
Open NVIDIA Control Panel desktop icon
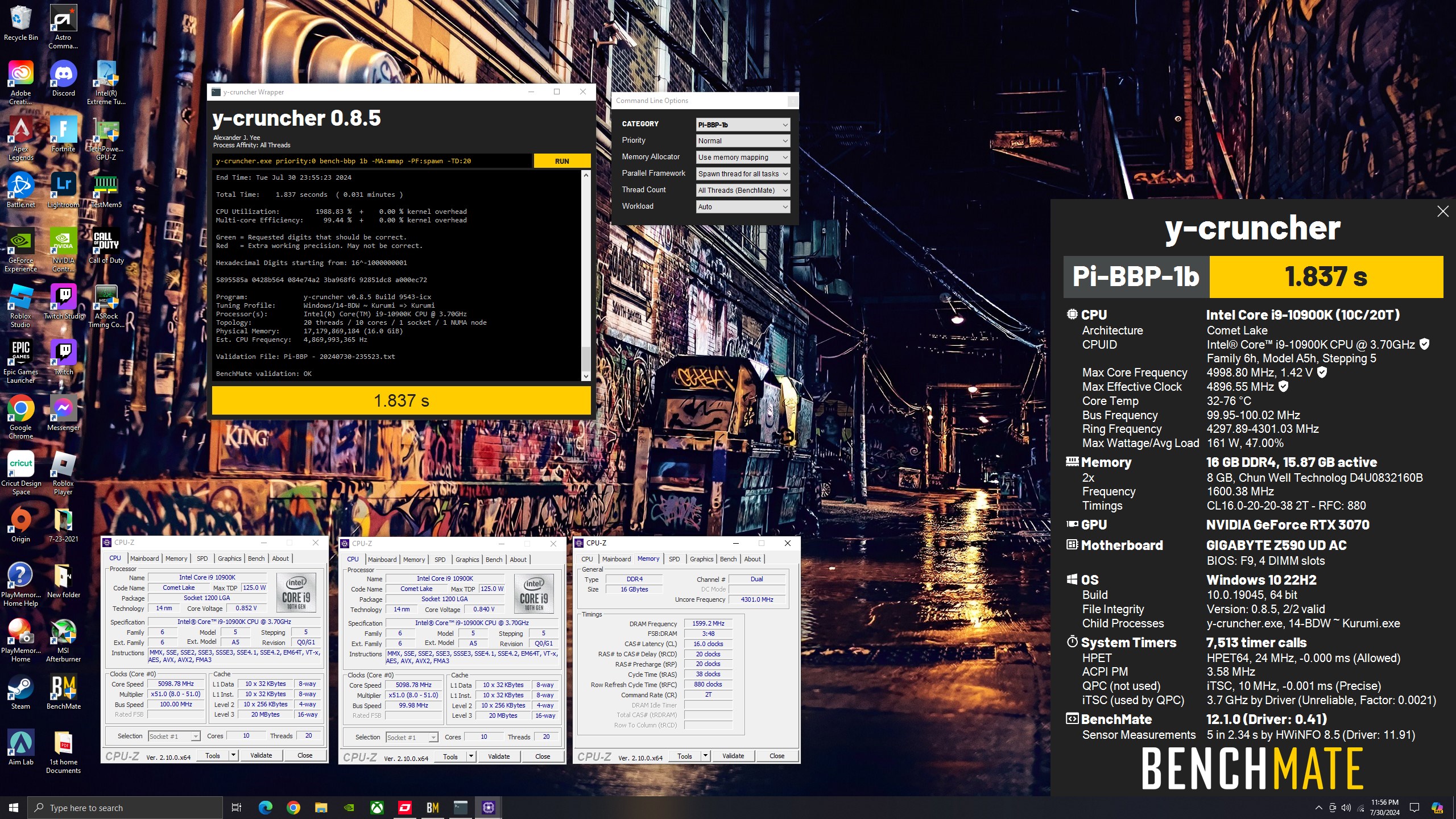pyautogui.click(x=63, y=250)
